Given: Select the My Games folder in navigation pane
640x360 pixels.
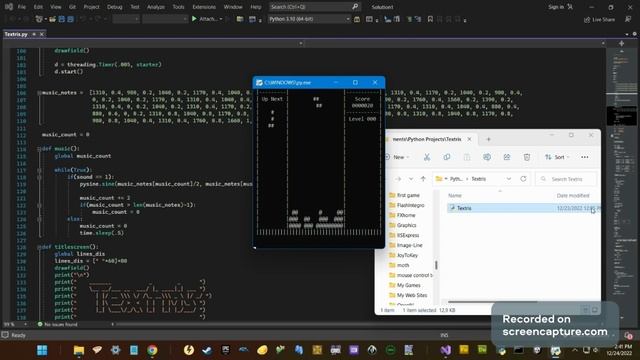Looking at the screenshot, I should [x=408, y=285].
